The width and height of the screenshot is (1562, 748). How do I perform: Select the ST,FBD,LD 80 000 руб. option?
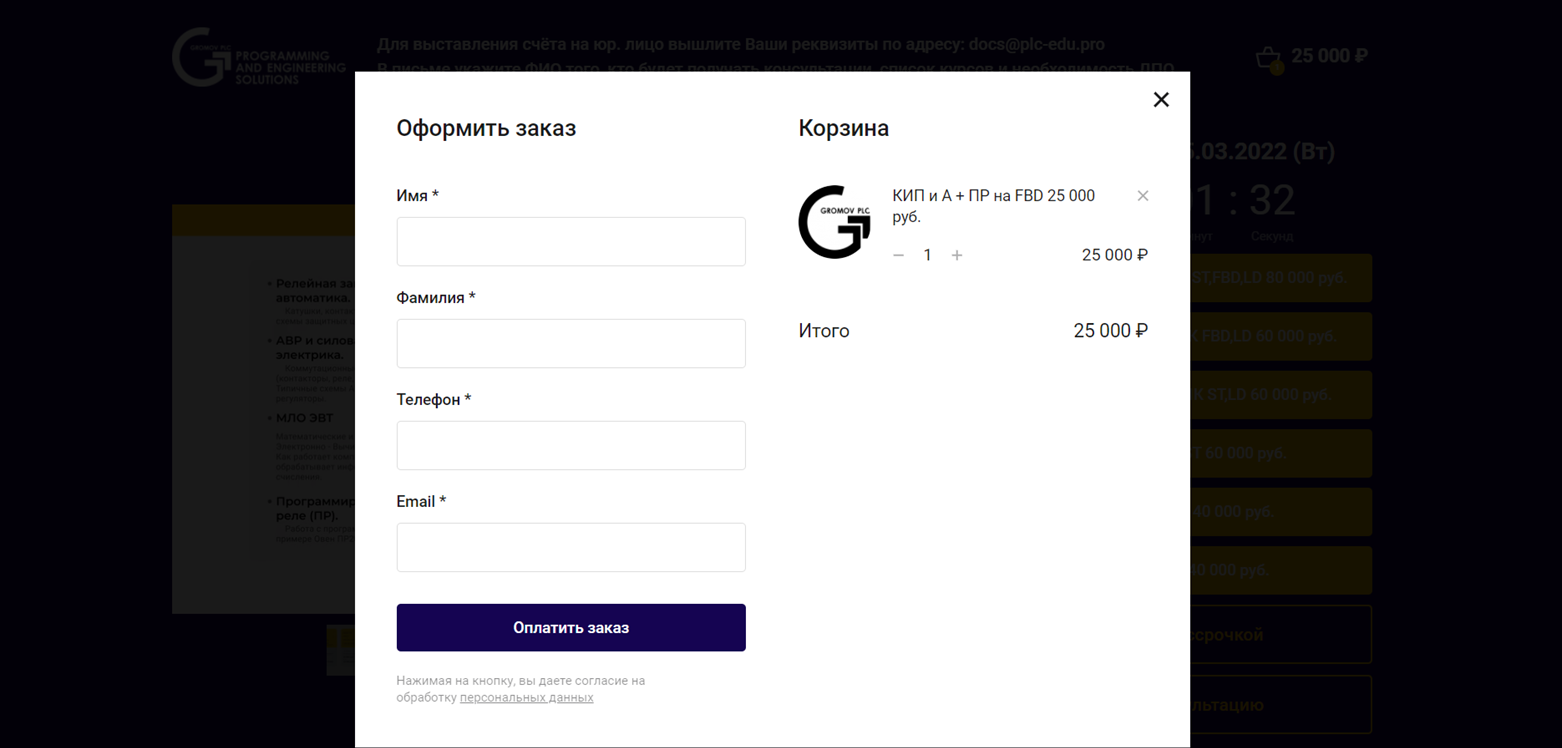[x=1281, y=278]
